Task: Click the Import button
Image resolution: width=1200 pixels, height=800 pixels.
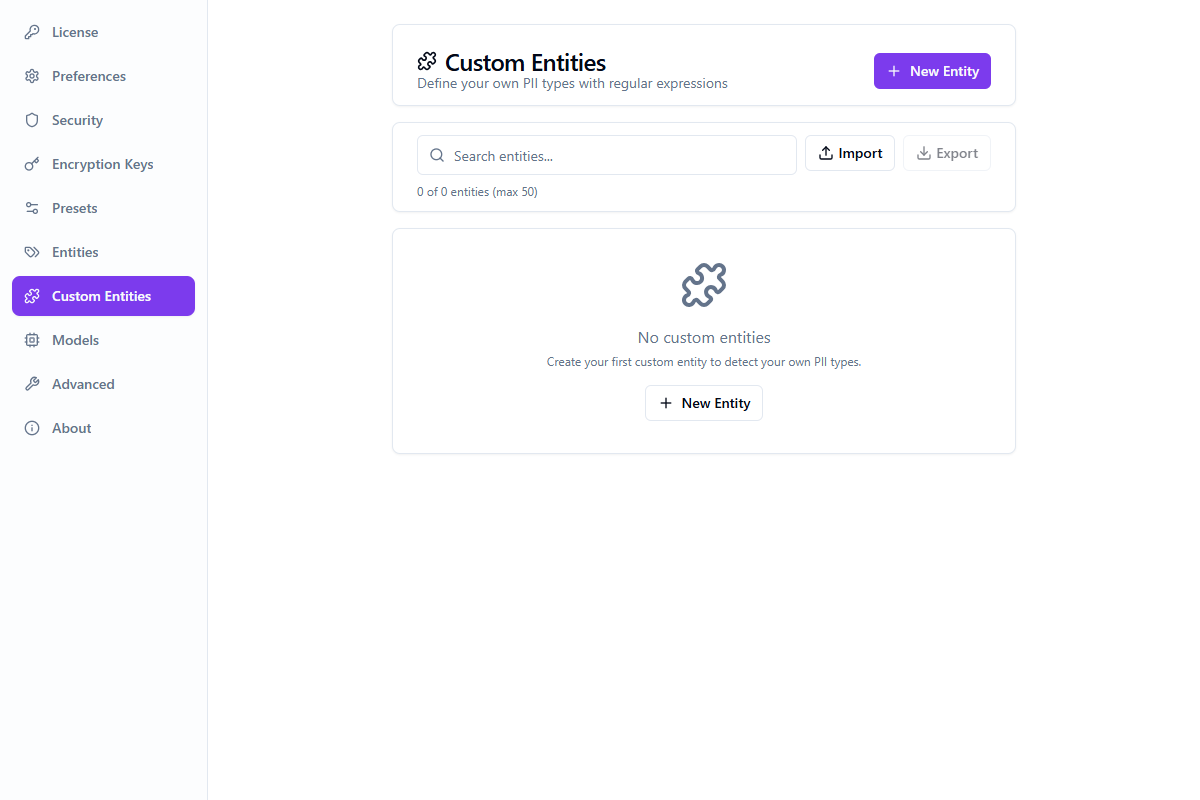Action: 849,152
